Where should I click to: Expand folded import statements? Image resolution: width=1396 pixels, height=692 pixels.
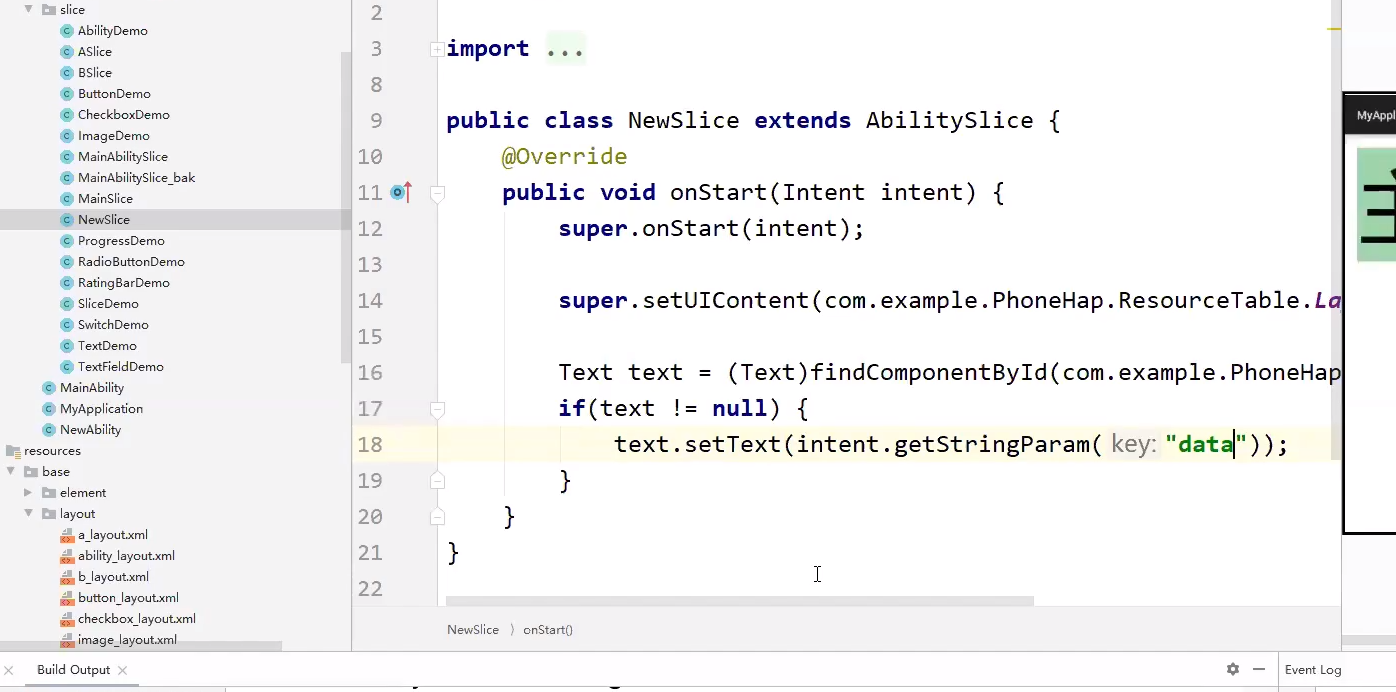click(x=437, y=49)
